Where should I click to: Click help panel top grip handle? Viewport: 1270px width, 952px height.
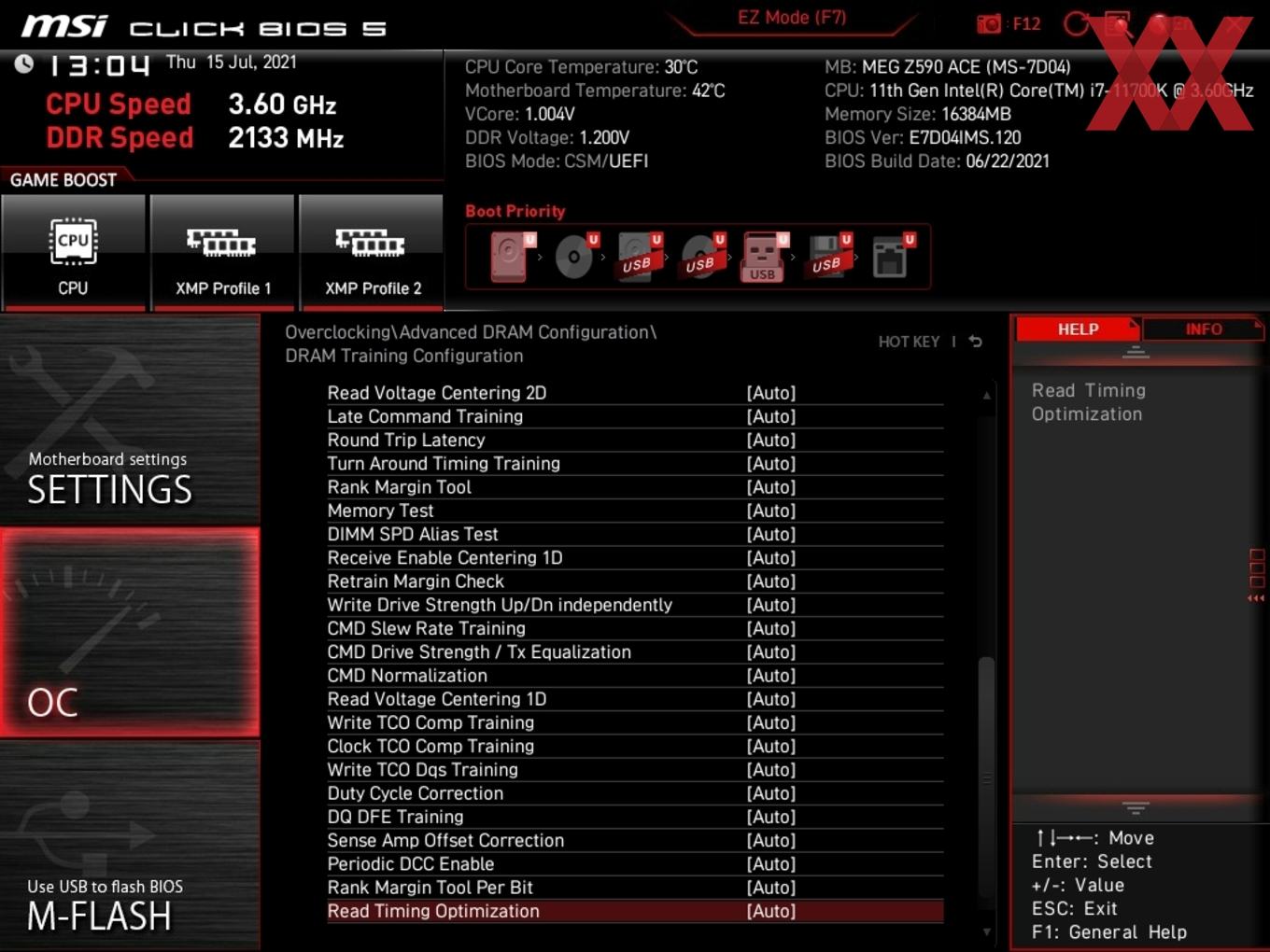[1136, 352]
